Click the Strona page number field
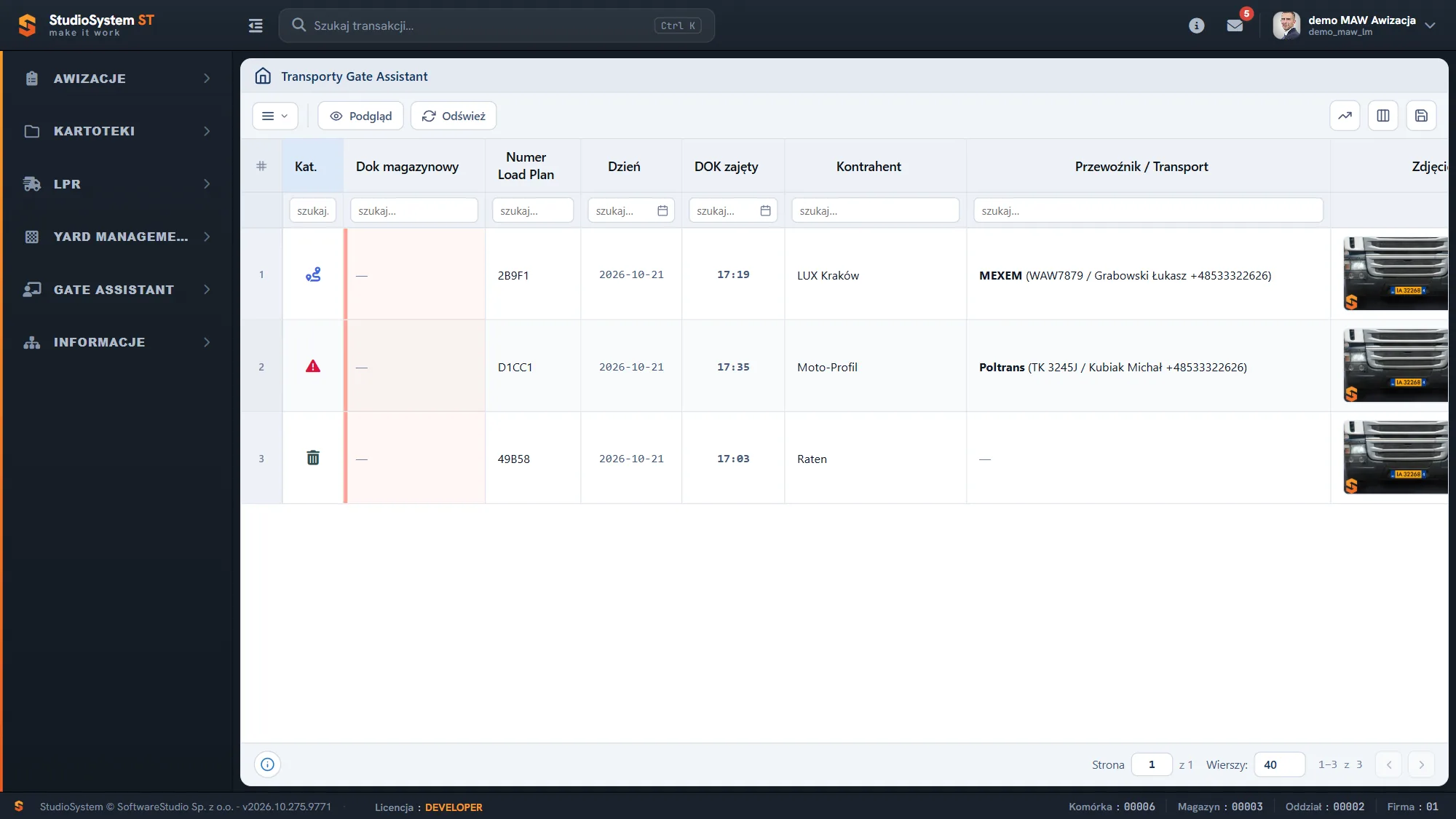The width and height of the screenshot is (1456, 819). tap(1152, 764)
